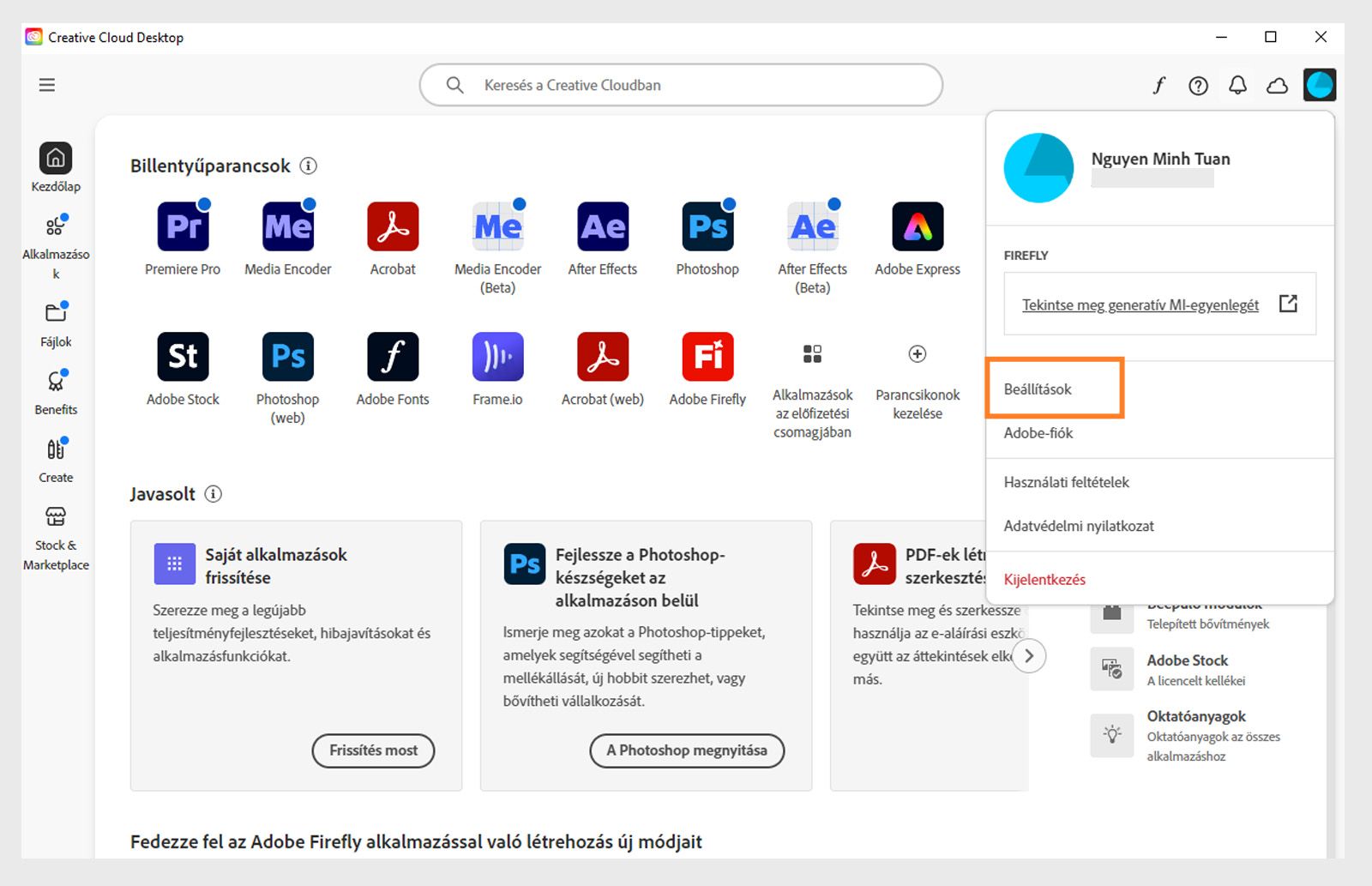Open account dropdown via profile avatar
The height and width of the screenshot is (886, 1372).
1320,85
